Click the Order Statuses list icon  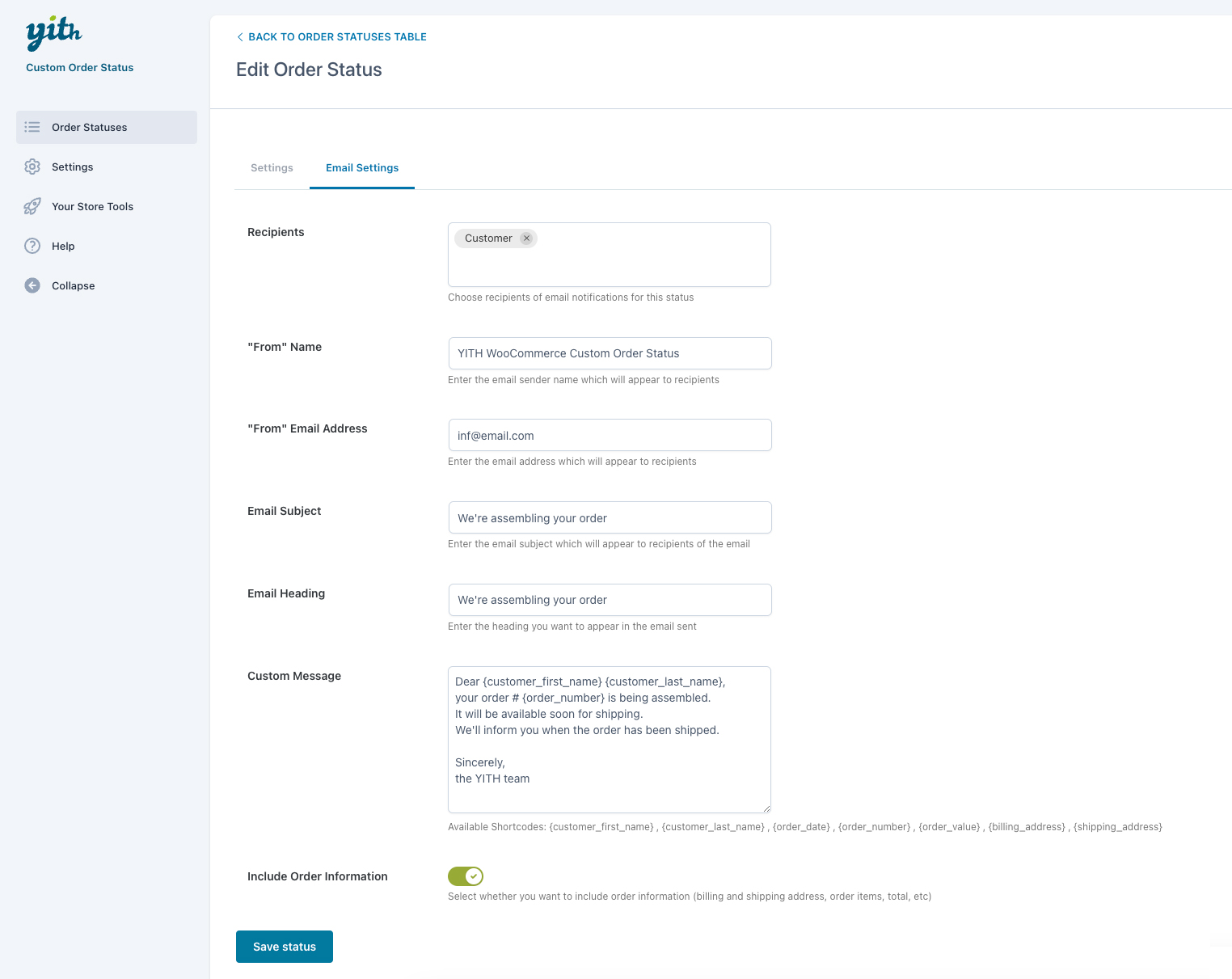tap(32, 127)
